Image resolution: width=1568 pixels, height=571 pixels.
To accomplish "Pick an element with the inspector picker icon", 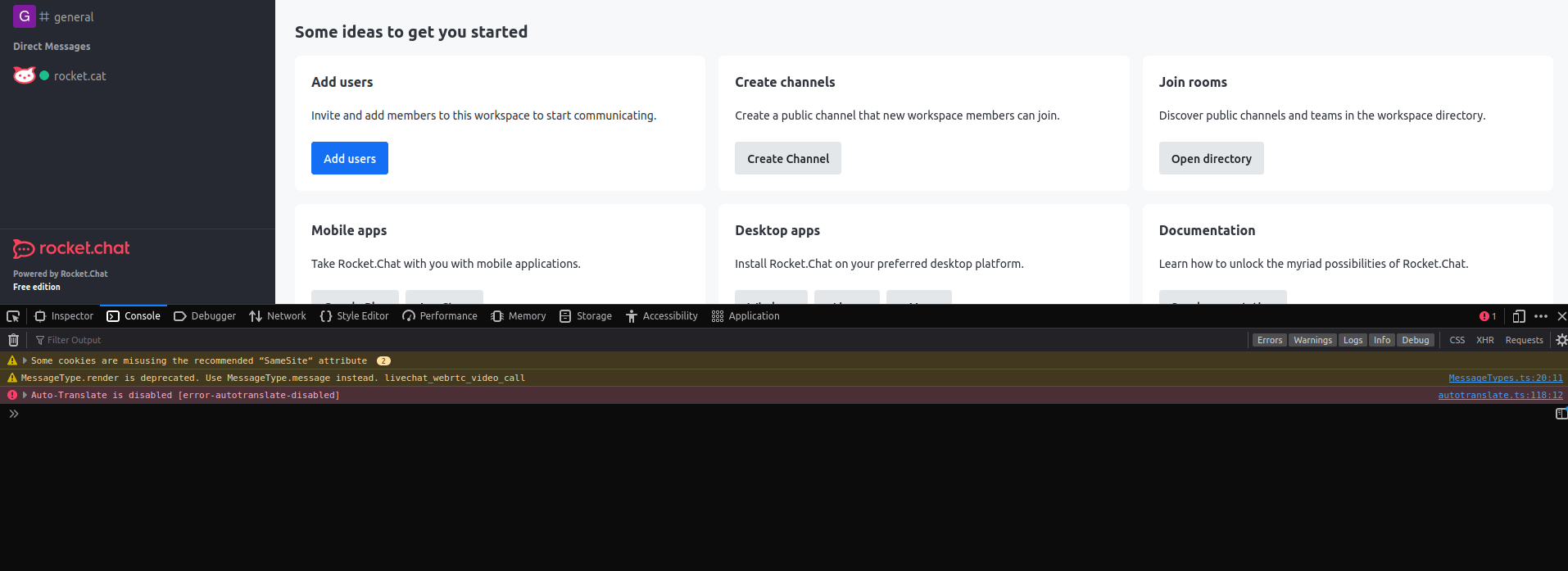I will pyautogui.click(x=13, y=316).
